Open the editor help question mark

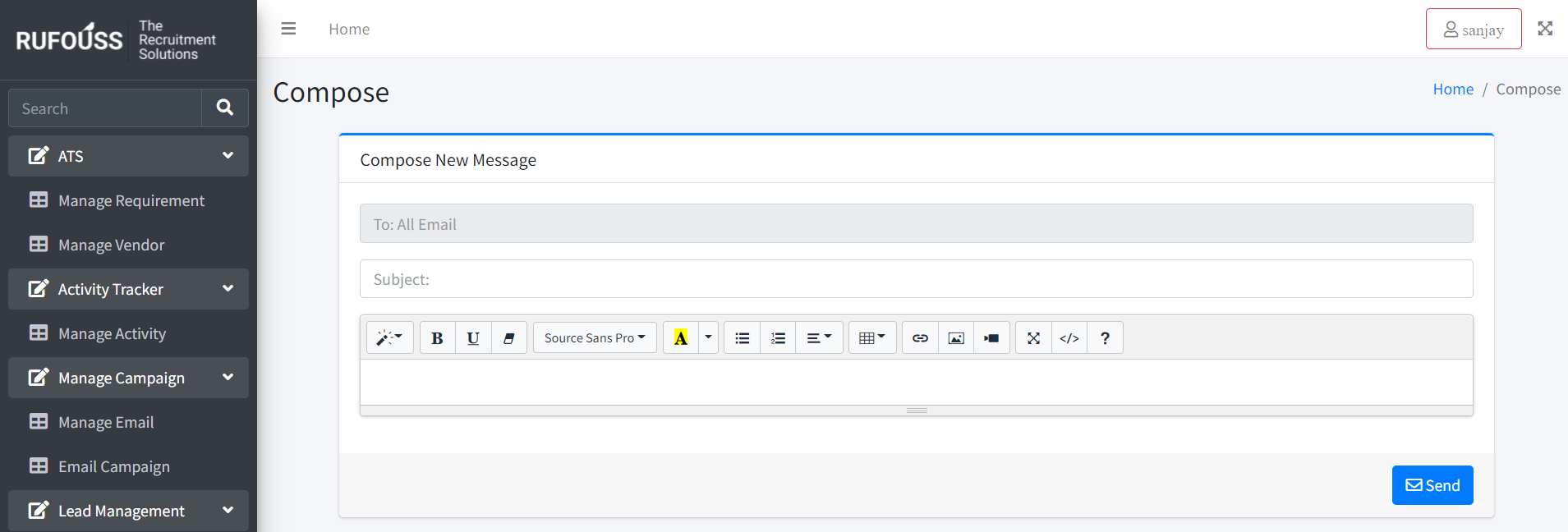(x=1105, y=338)
